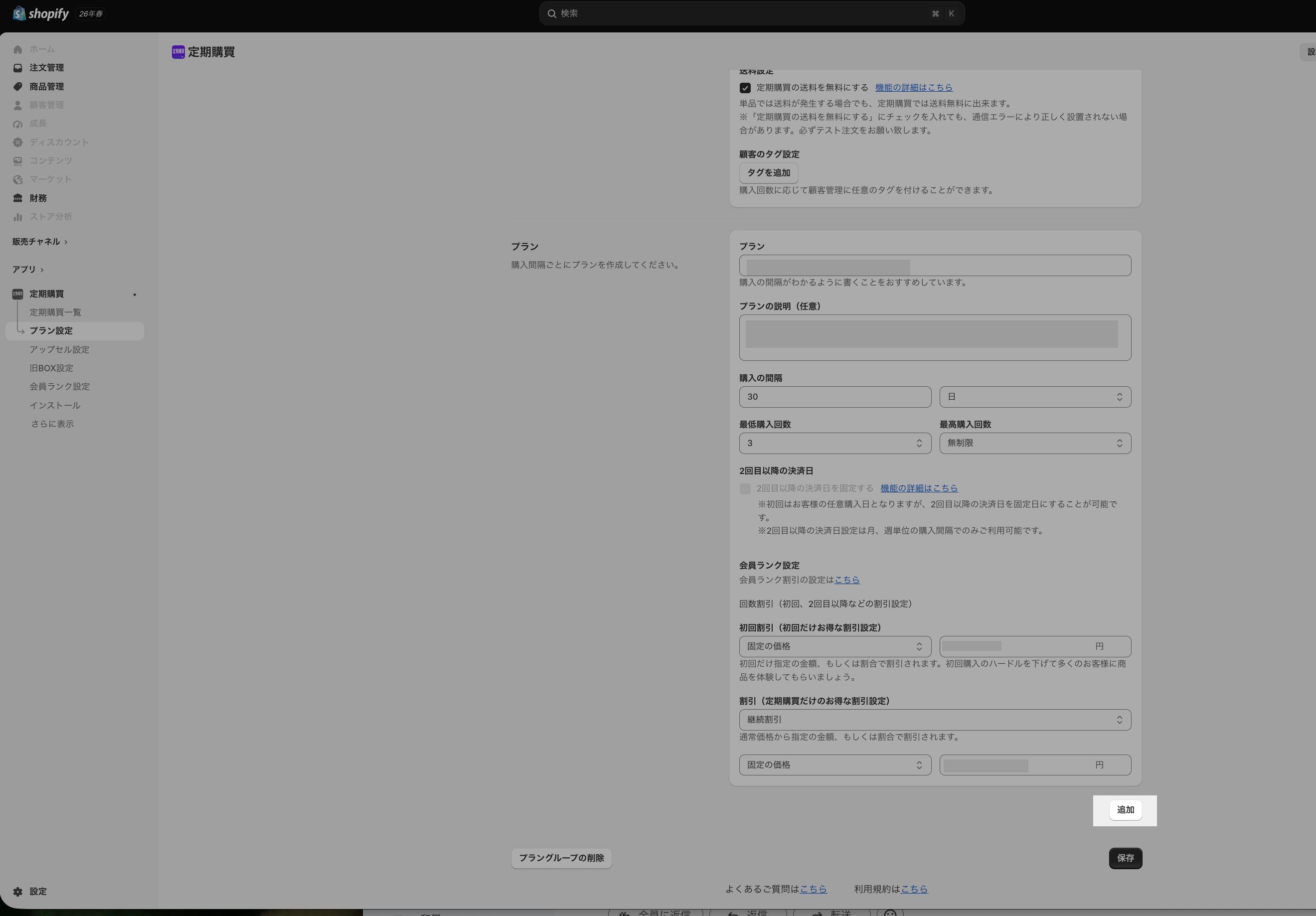The width and height of the screenshot is (1316, 916).
Task: Open 顧客管理 via its person icon
Action: [18, 105]
